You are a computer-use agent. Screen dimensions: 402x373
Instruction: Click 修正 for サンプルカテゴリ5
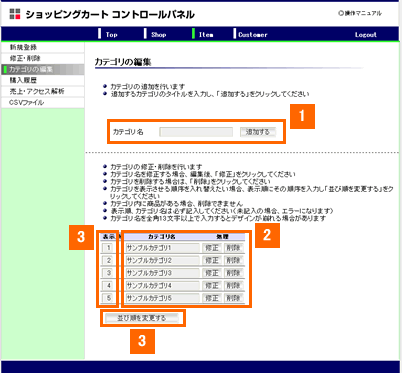click(x=212, y=298)
